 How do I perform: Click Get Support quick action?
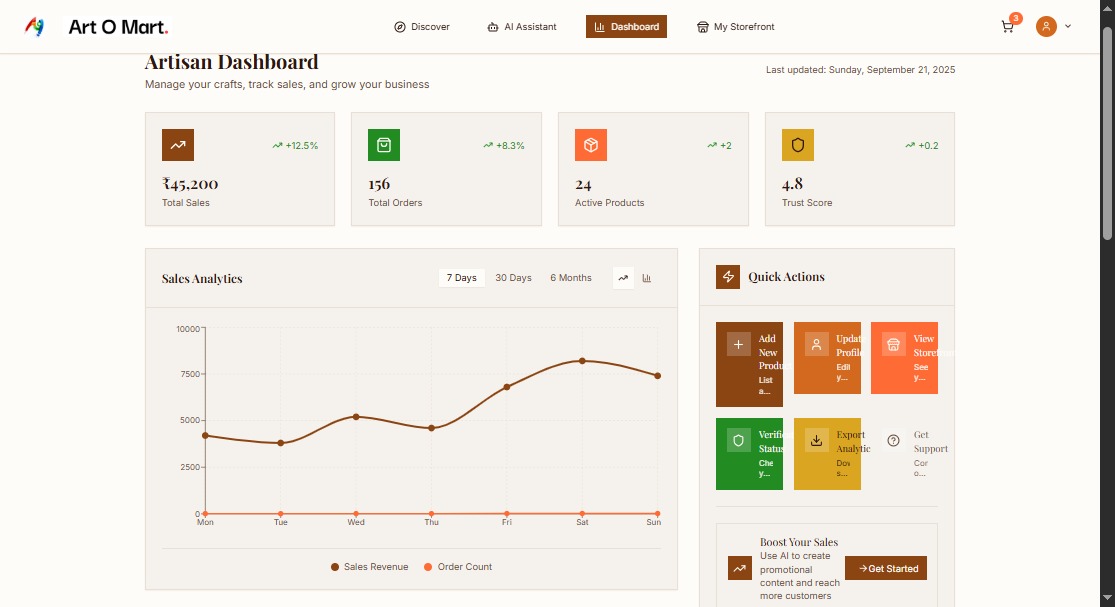[905, 454]
